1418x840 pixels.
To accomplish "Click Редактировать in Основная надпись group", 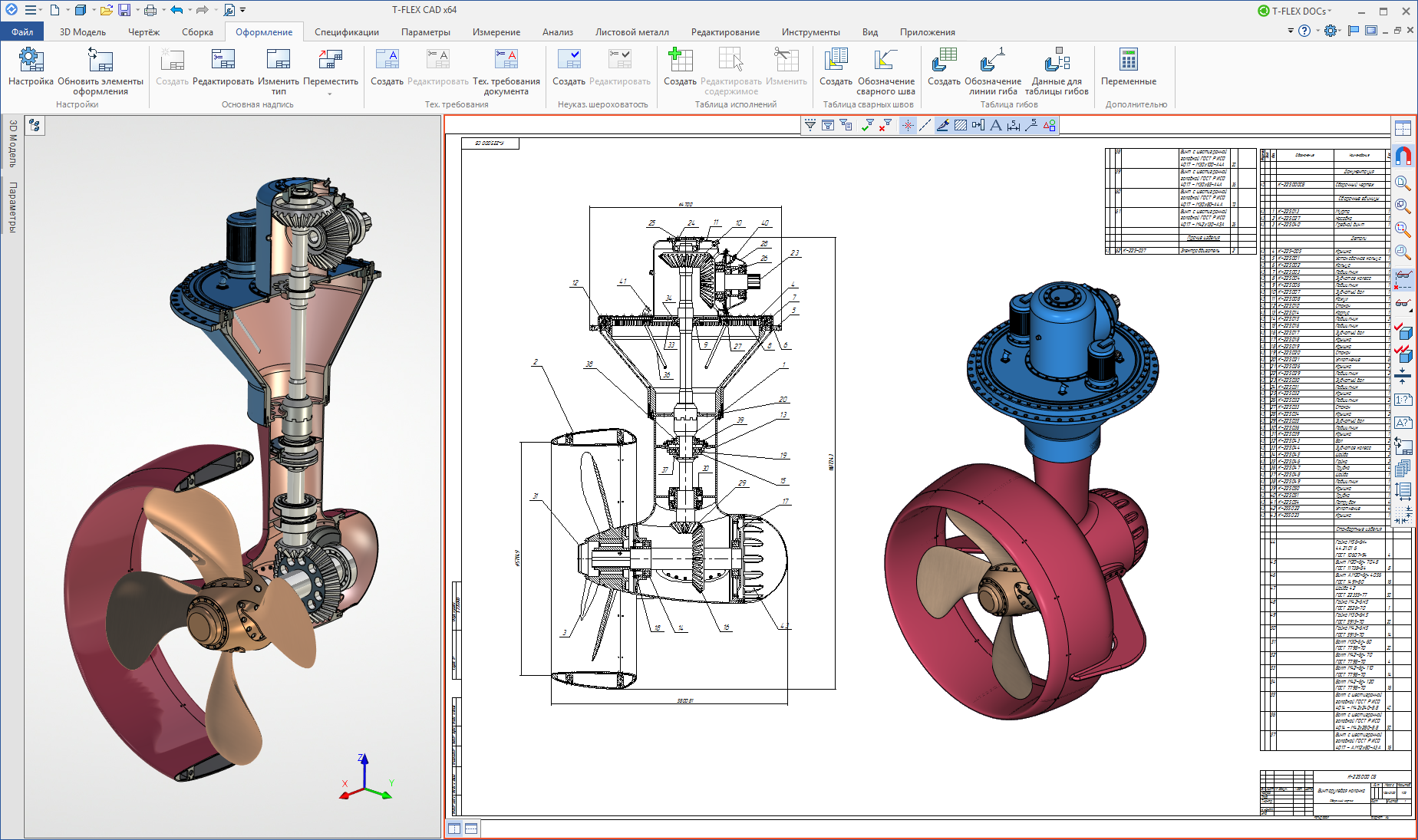I will 223,61.
